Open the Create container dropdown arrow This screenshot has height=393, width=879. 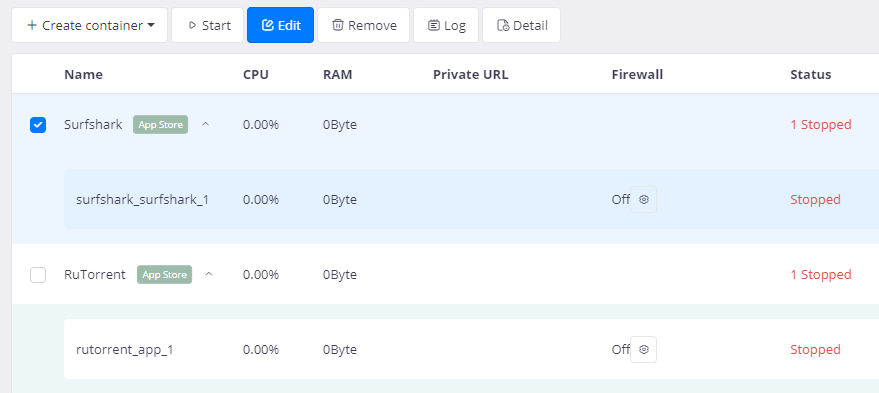click(x=151, y=25)
